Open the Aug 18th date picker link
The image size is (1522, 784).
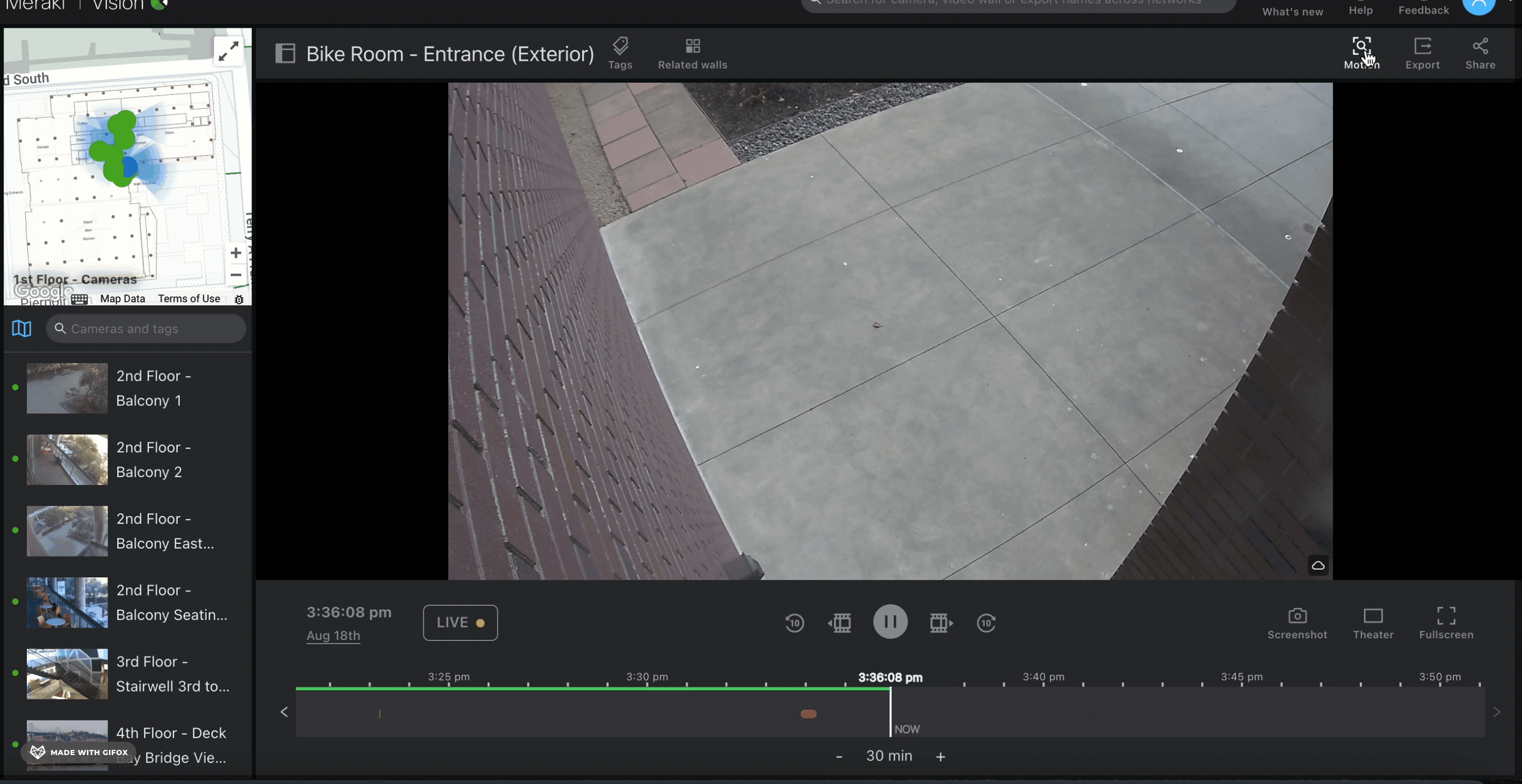coord(333,636)
